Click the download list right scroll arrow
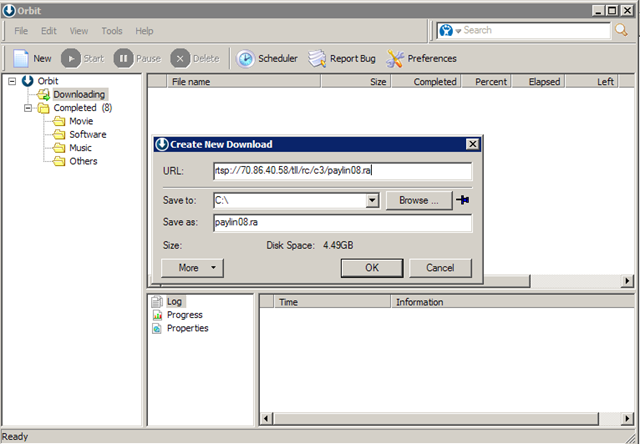This screenshot has width=640, height=444. [x=628, y=281]
